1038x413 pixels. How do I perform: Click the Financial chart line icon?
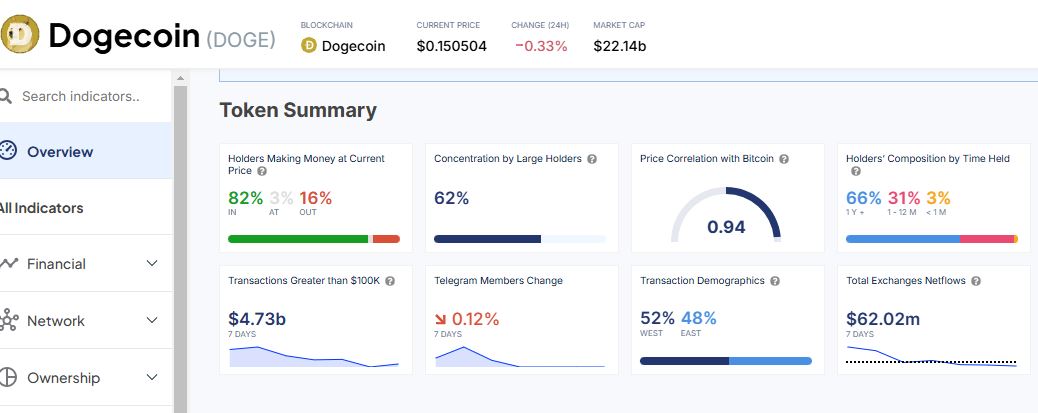coord(9,263)
